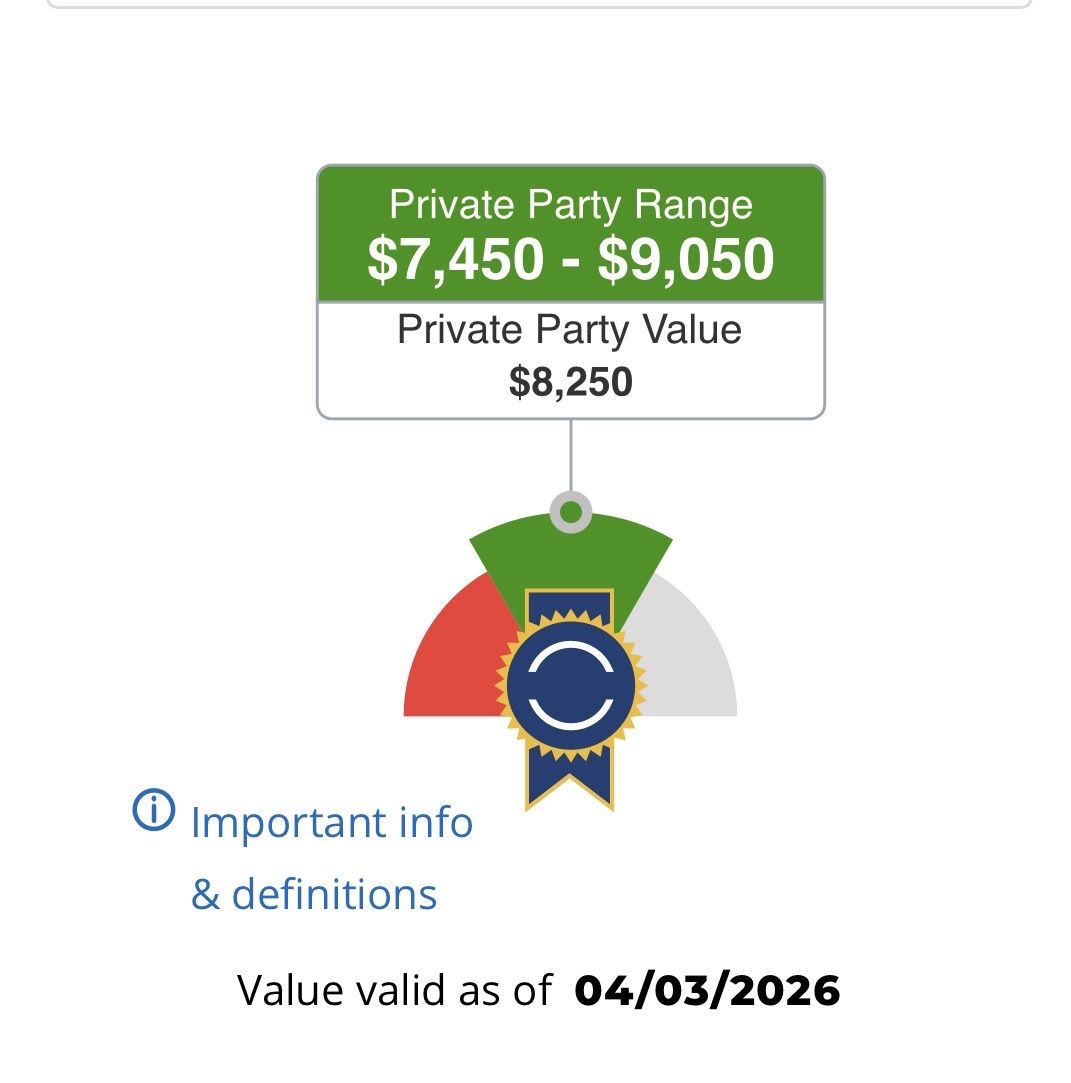The image size is (1071, 1083).
Task: Click the green gauge marker dot
Action: [571, 514]
